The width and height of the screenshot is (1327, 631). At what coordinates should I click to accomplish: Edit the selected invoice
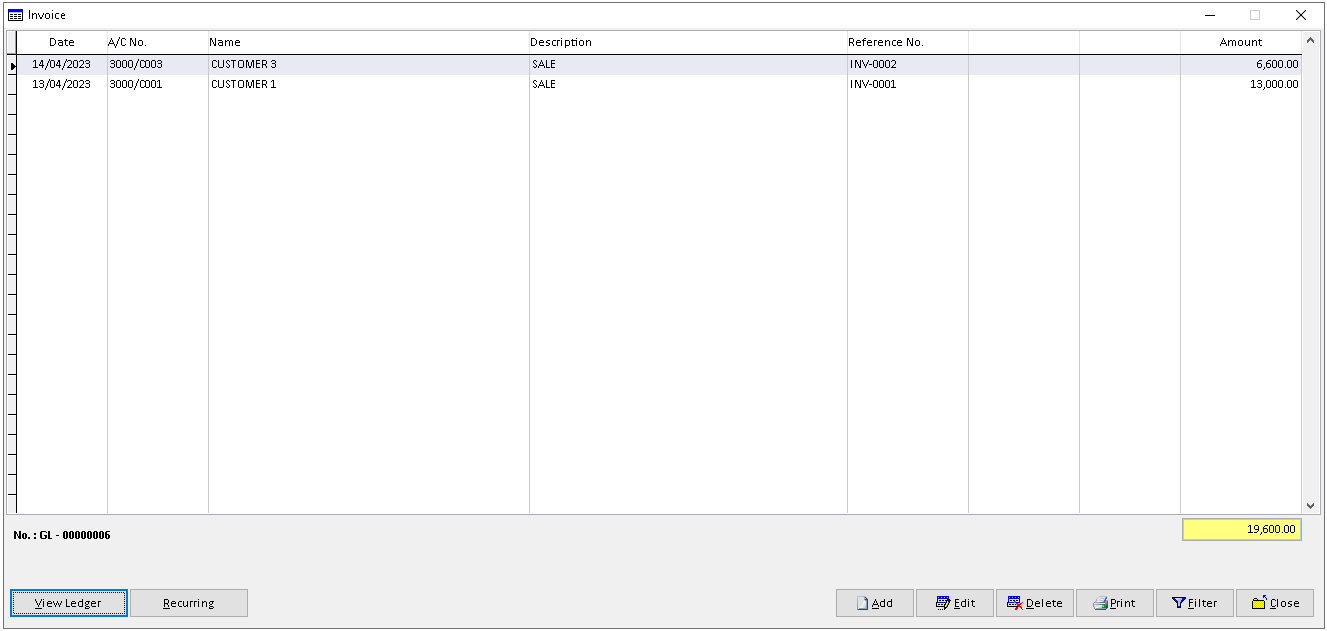tap(955, 603)
